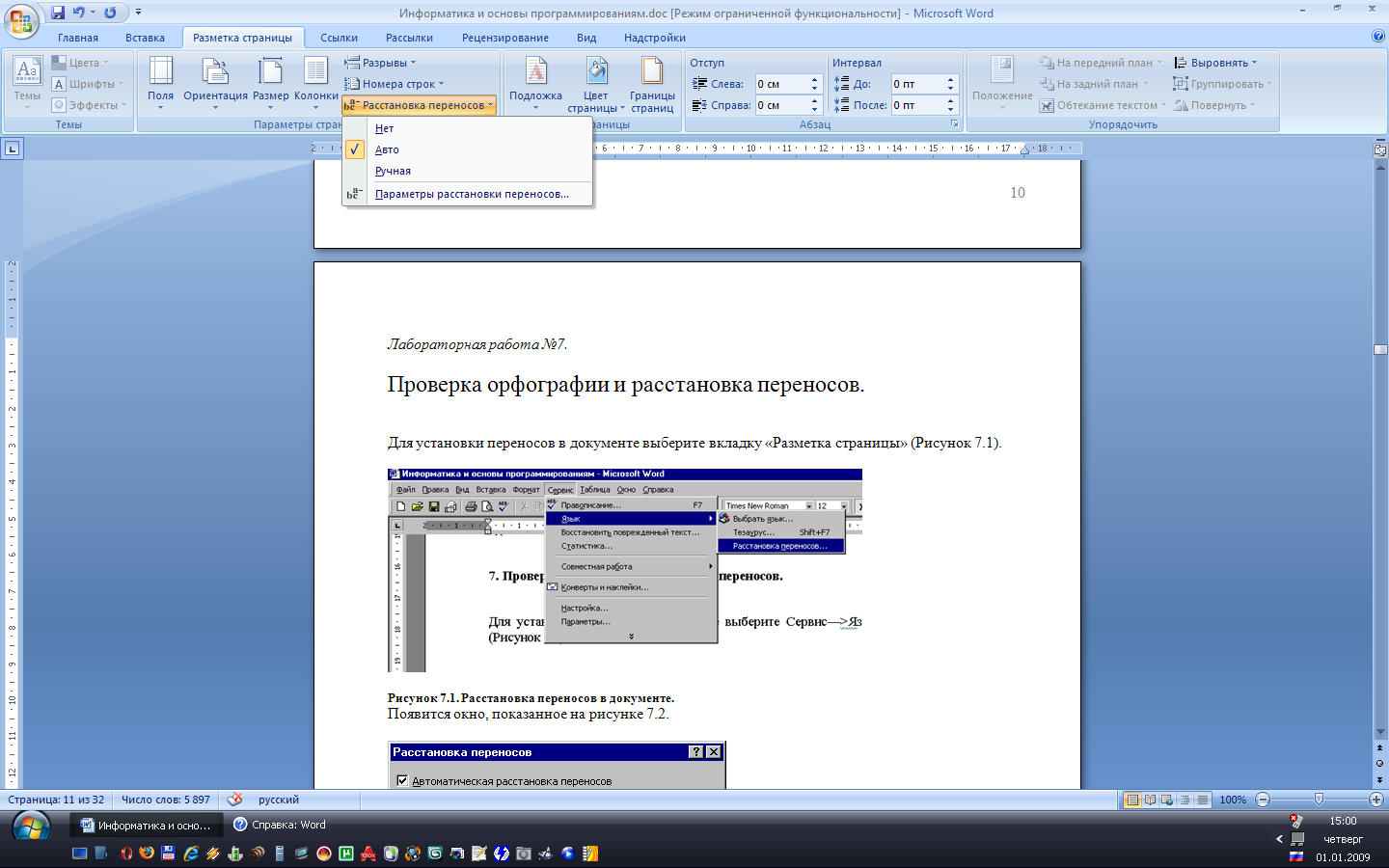Screen dimensions: 1389x868
Task: Save the document with the floppy icon
Action: tap(58, 13)
